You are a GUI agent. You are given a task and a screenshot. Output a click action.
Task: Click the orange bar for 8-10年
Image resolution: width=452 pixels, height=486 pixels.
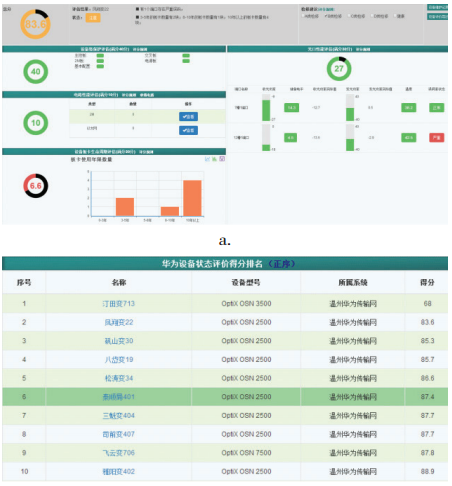pos(170,211)
